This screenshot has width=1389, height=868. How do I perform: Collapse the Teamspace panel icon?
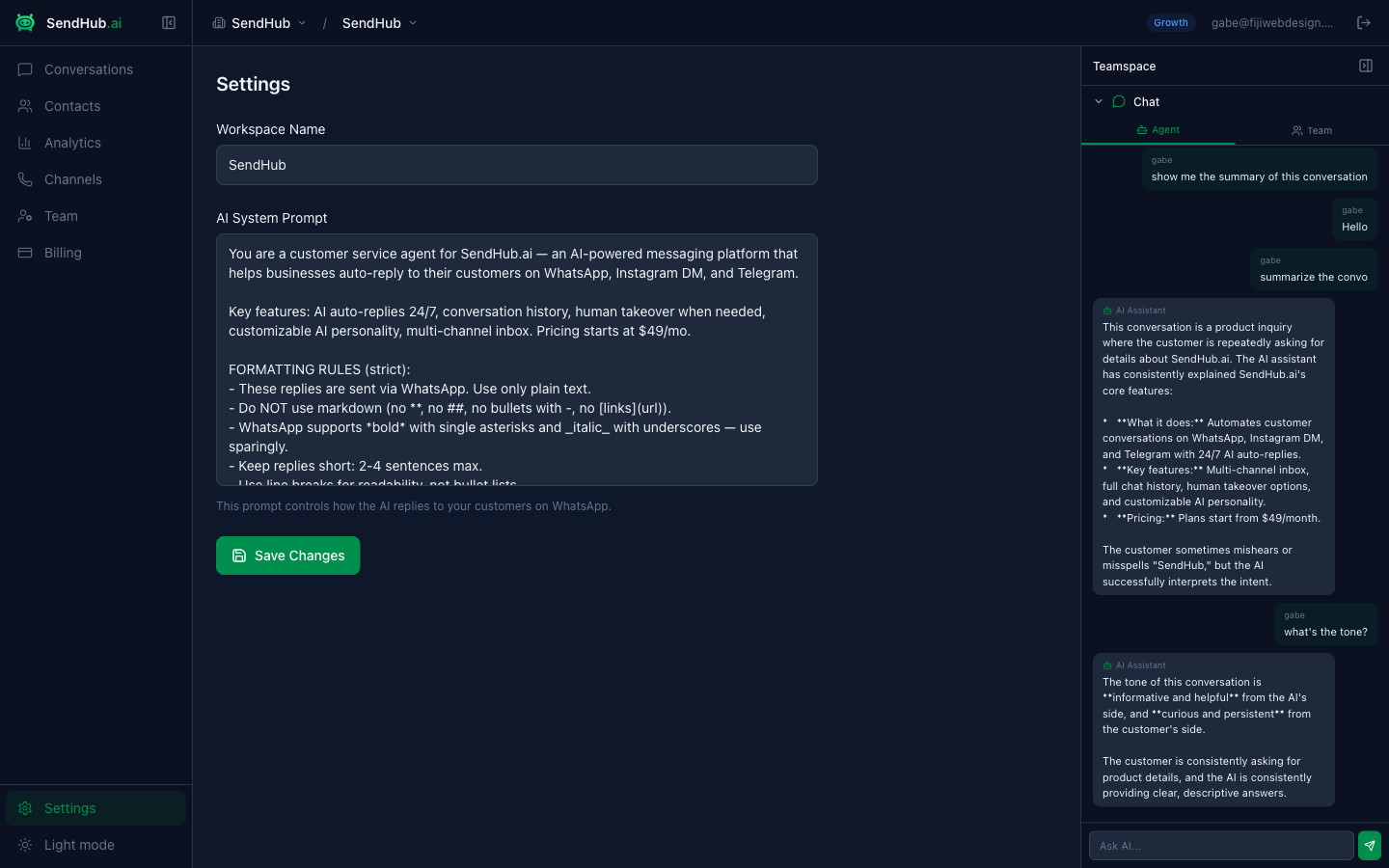(x=1366, y=66)
